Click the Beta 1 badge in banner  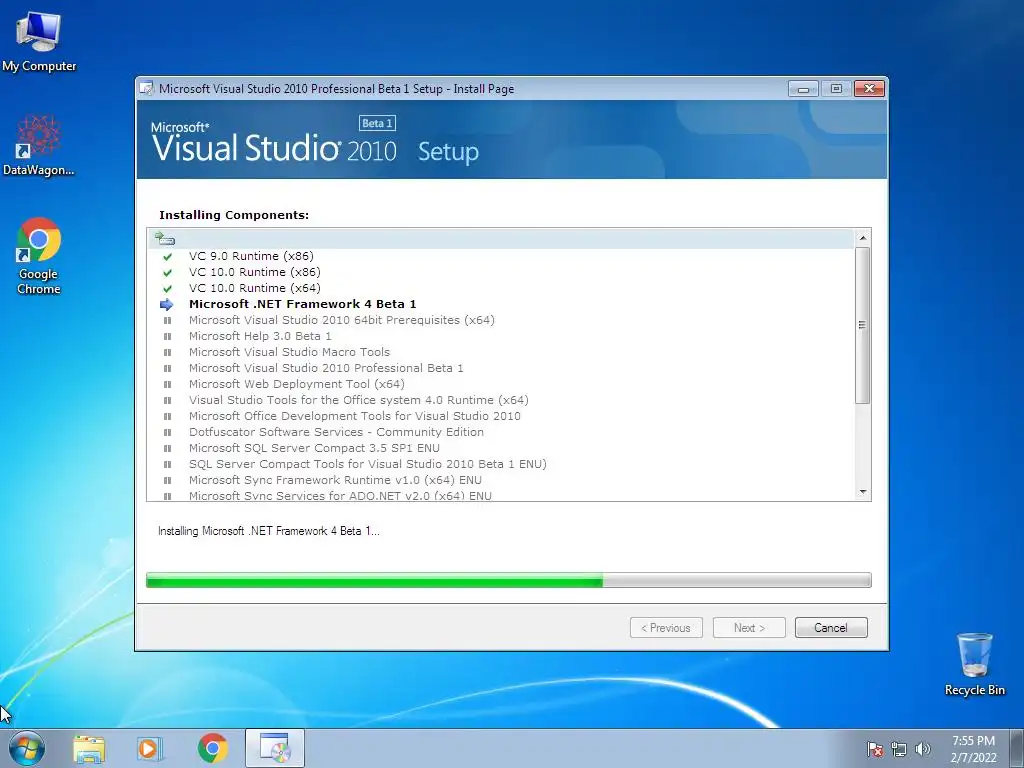(x=377, y=123)
